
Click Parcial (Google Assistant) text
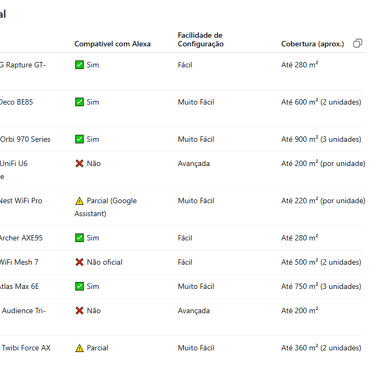pos(105,207)
